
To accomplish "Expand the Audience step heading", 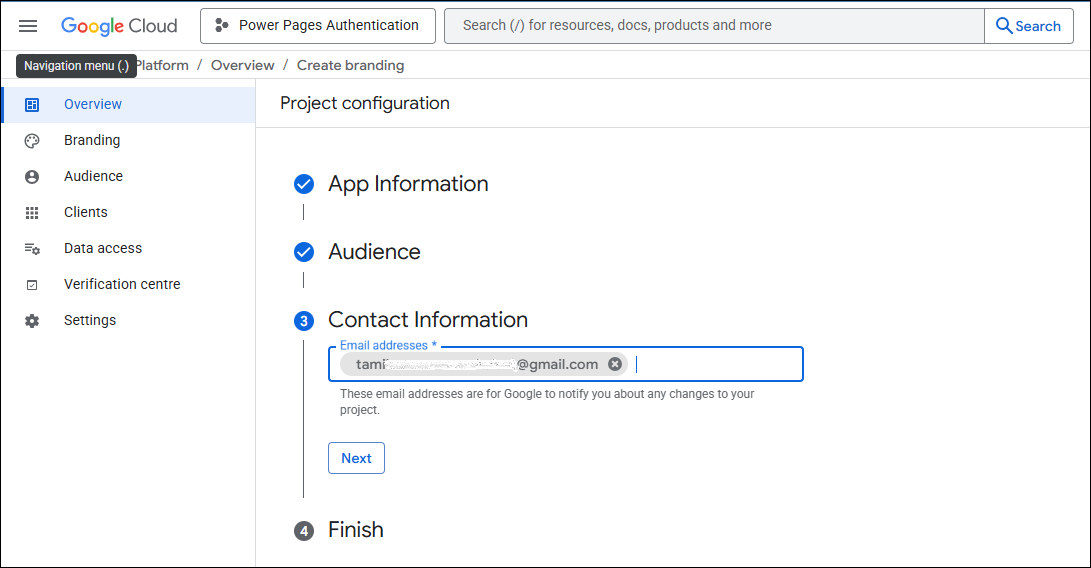I will click(x=374, y=251).
